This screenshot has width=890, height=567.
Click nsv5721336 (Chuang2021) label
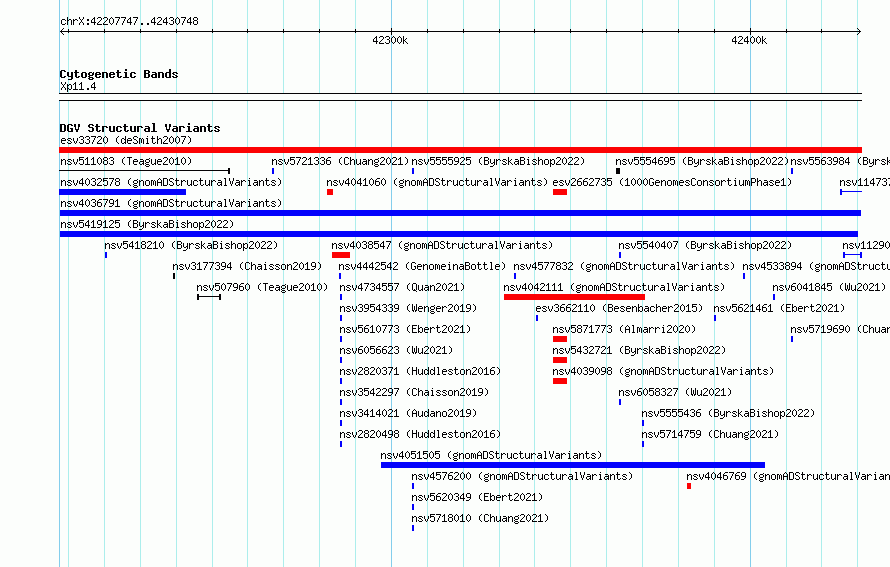click(x=340, y=161)
